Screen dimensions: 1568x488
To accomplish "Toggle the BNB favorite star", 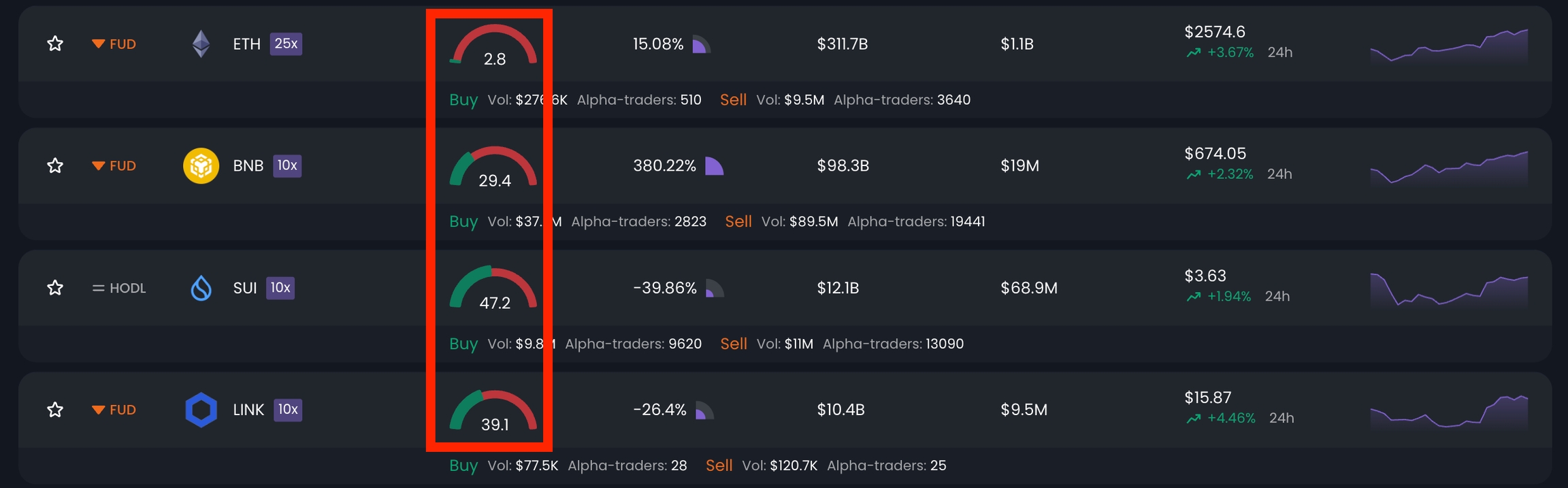I will (x=55, y=166).
